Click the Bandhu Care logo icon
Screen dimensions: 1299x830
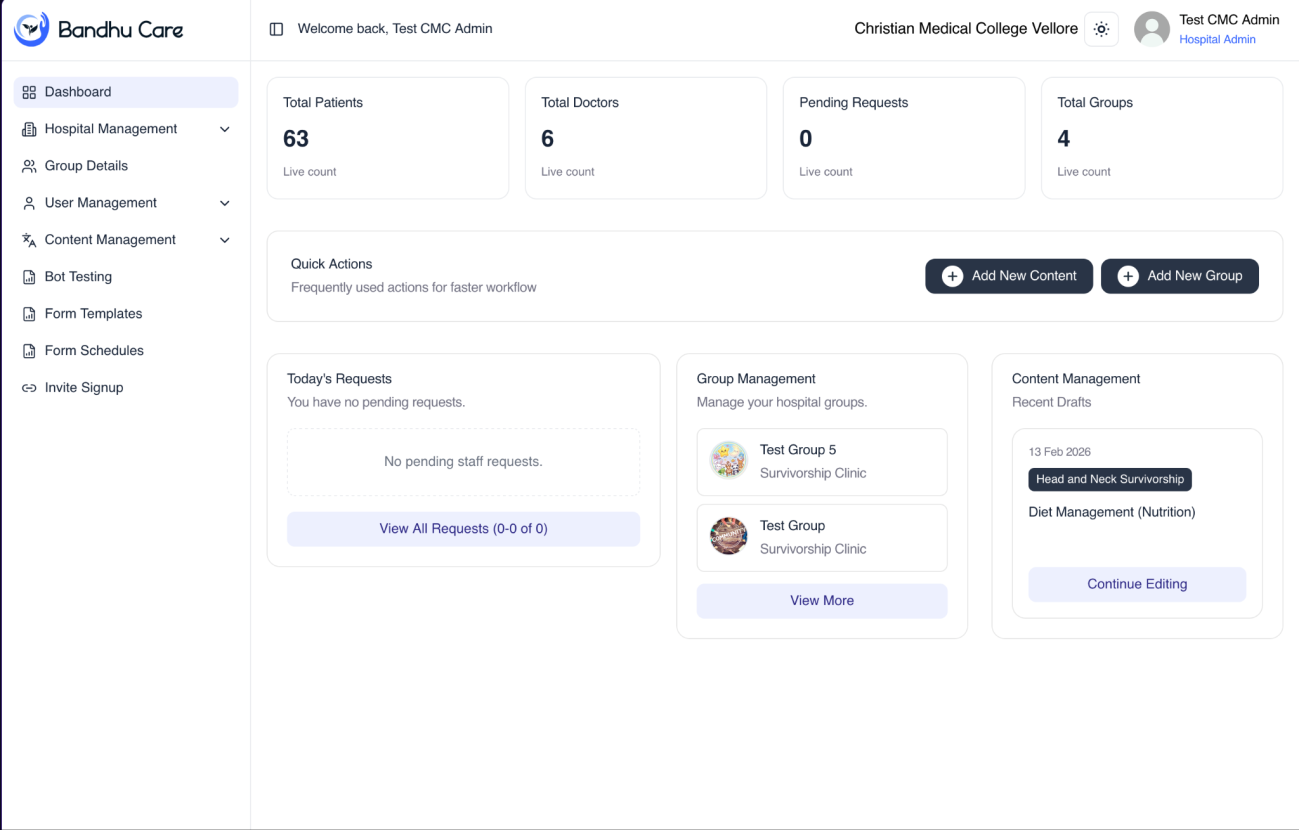point(31,30)
